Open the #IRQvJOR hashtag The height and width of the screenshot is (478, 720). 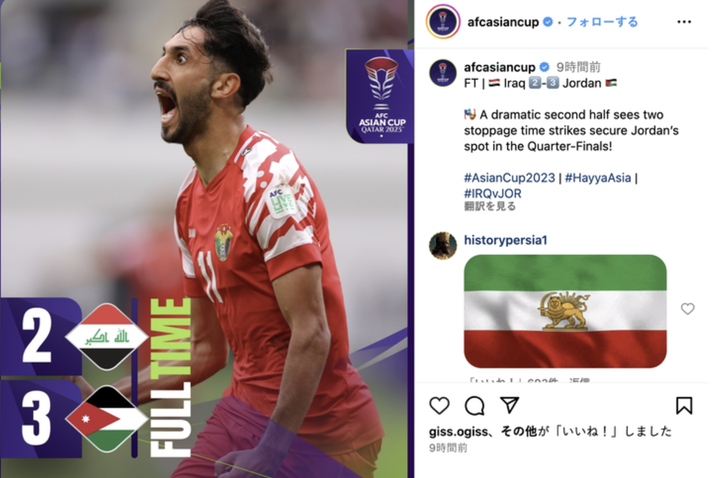coord(492,193)
